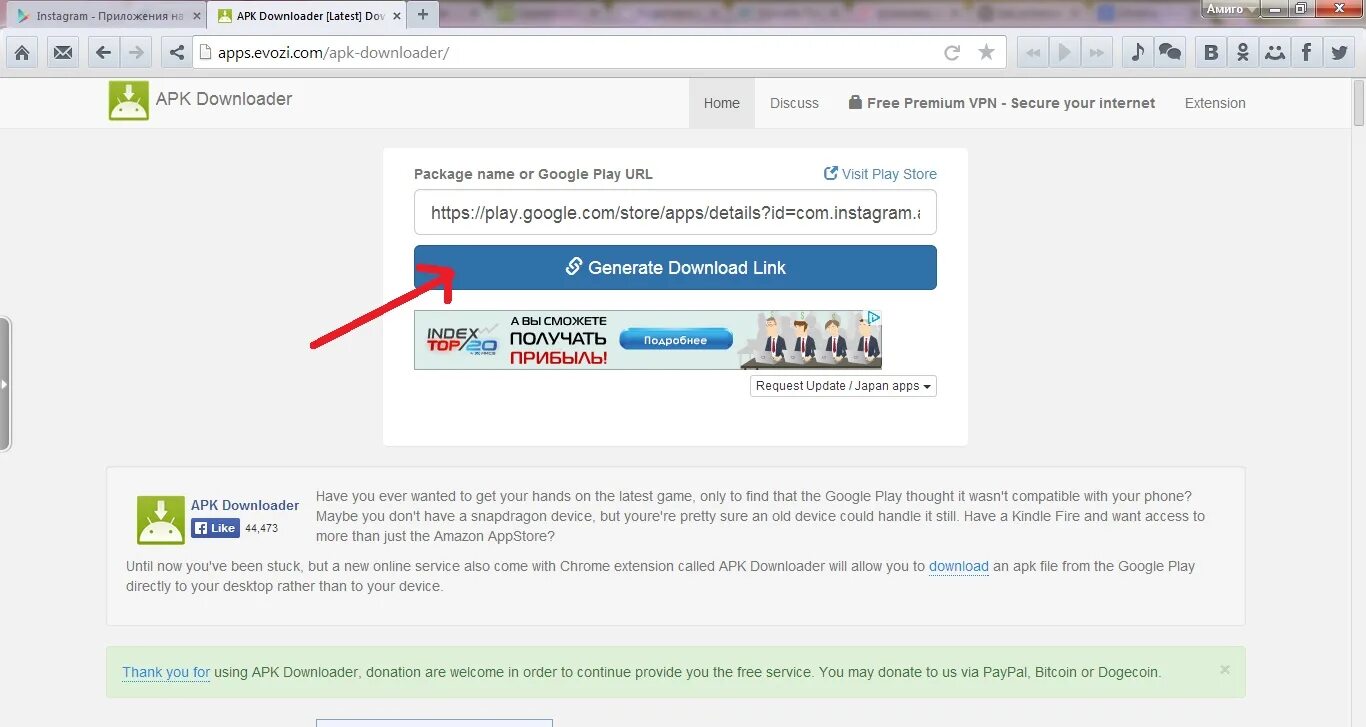Open the chat bubbles icon

[x=1170, y=53]
